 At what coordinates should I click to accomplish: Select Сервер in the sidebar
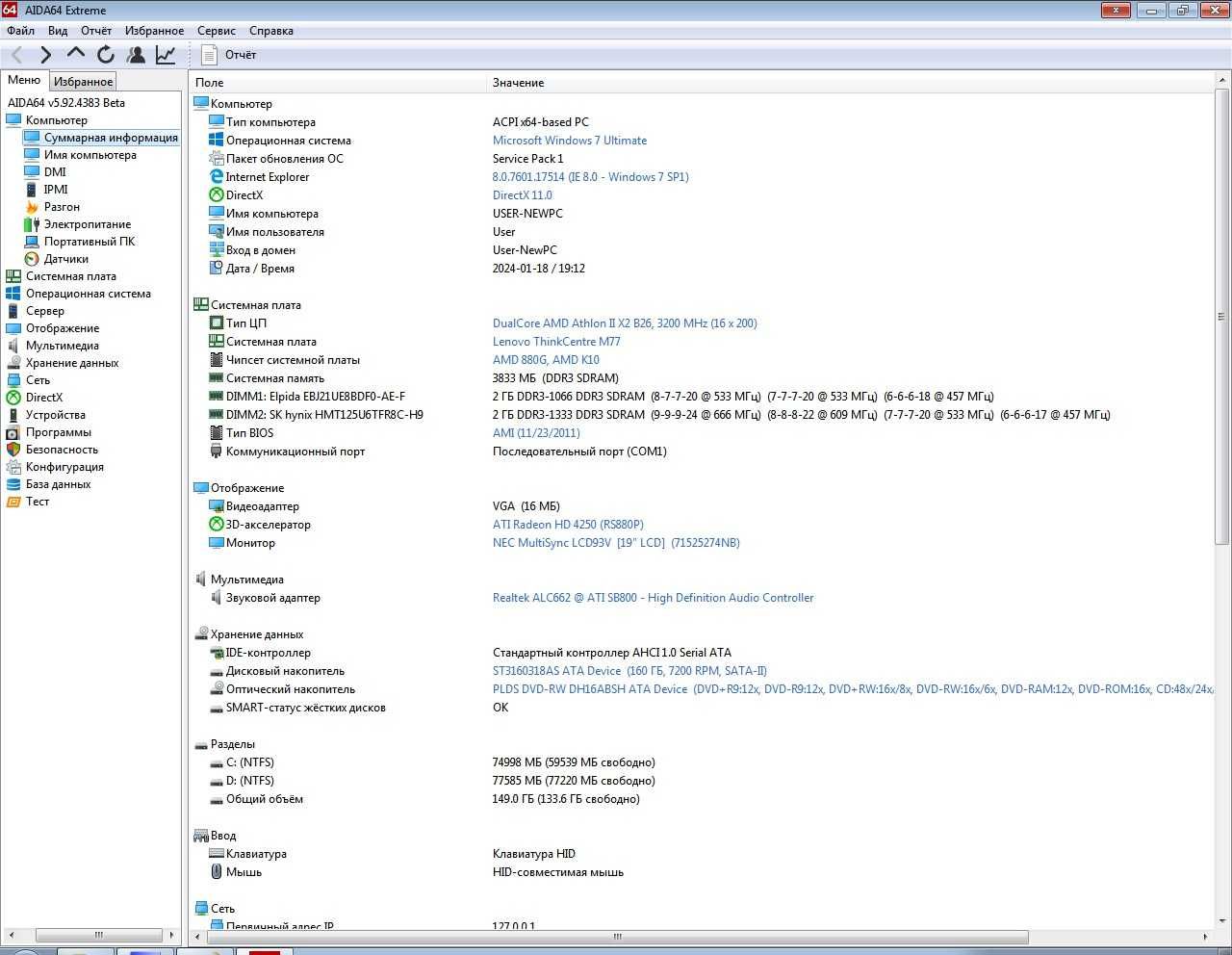(45, 311)
